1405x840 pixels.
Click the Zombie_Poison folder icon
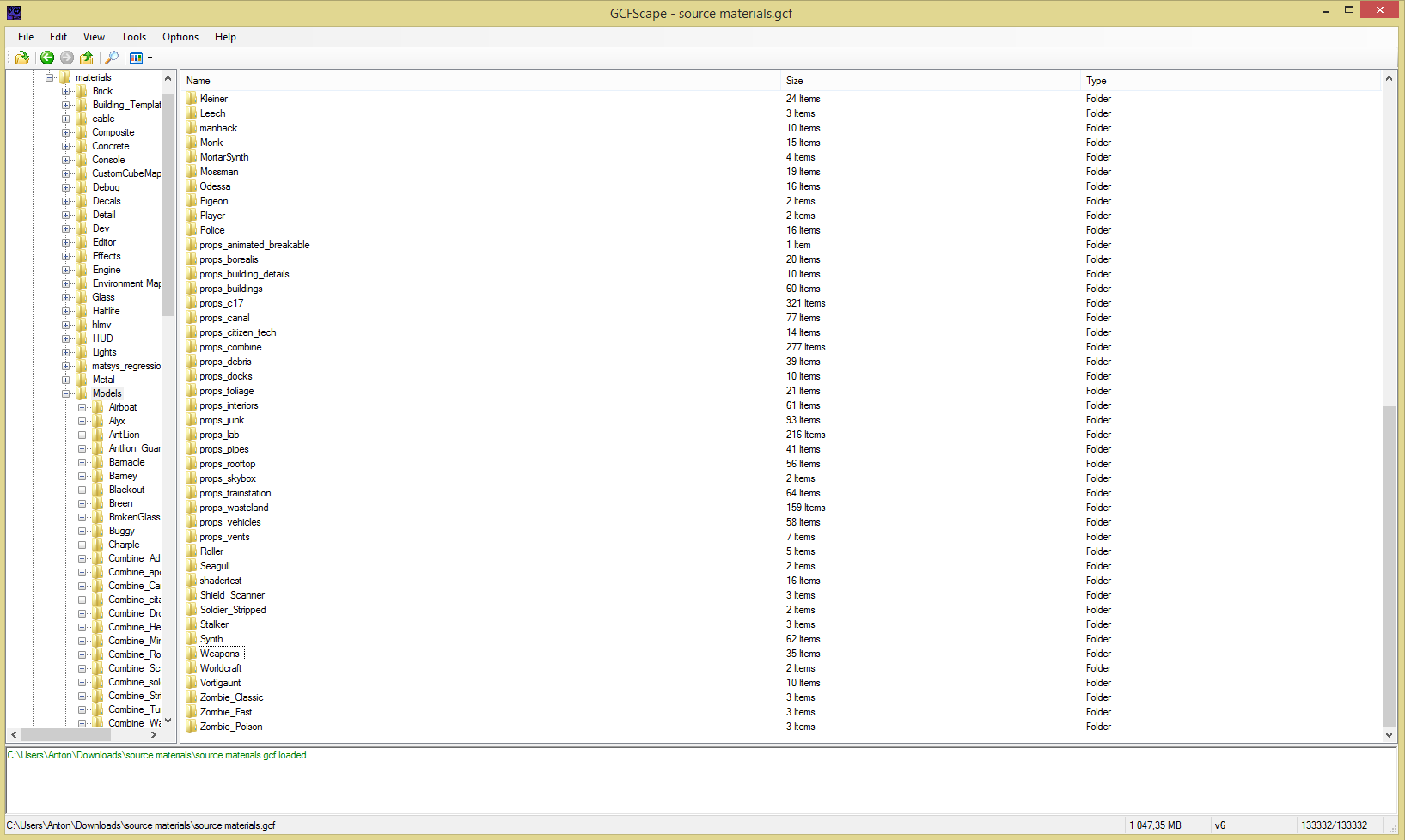pos(192,727)
